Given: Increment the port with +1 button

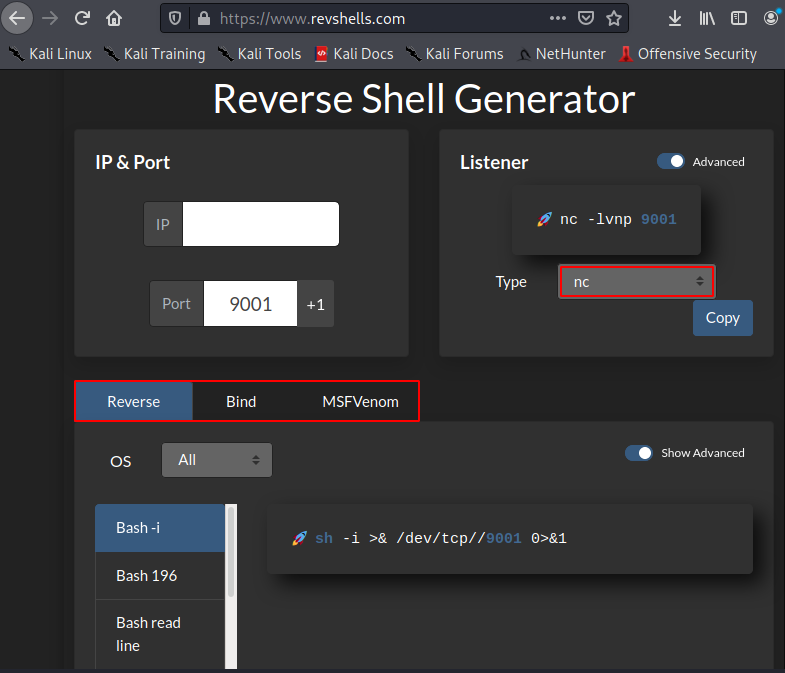Looking at the screenshot, I should pyautogui.click(x=315, y=303).
